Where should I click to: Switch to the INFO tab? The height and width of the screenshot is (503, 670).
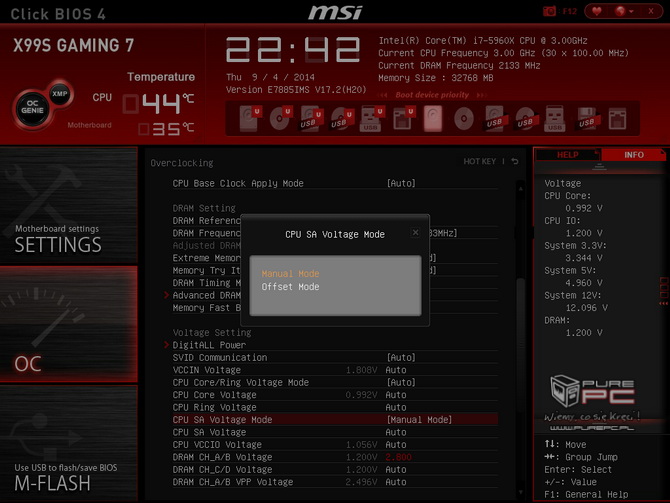[x=634, y=155]
